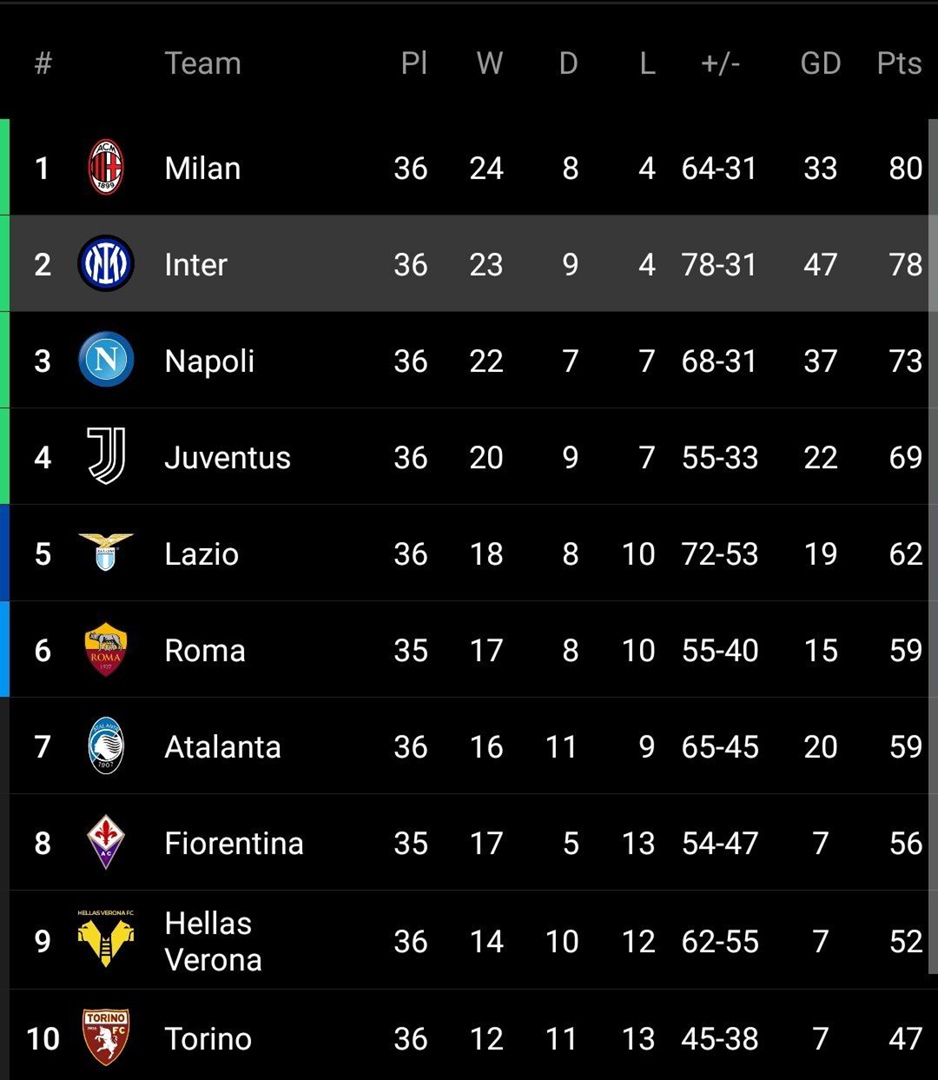Click the Team column header
Viewport: 938px width, 1080px height.
tap(203, 63)
